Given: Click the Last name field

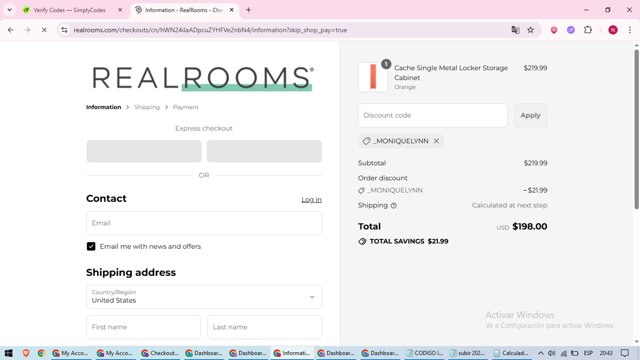Looking at the screenshot, I should [264, 327].
